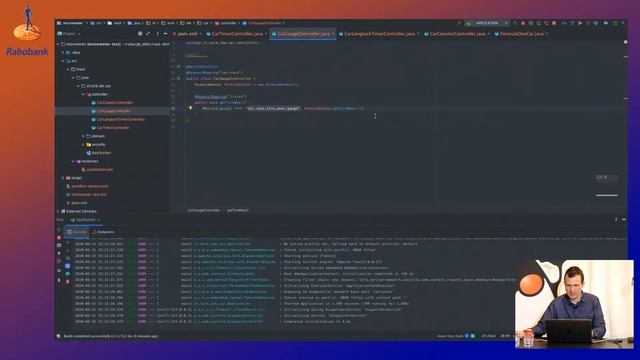This screenshot has height=360, width=640.
Task: Hide the Project tool window
Action: click(165, 34)
